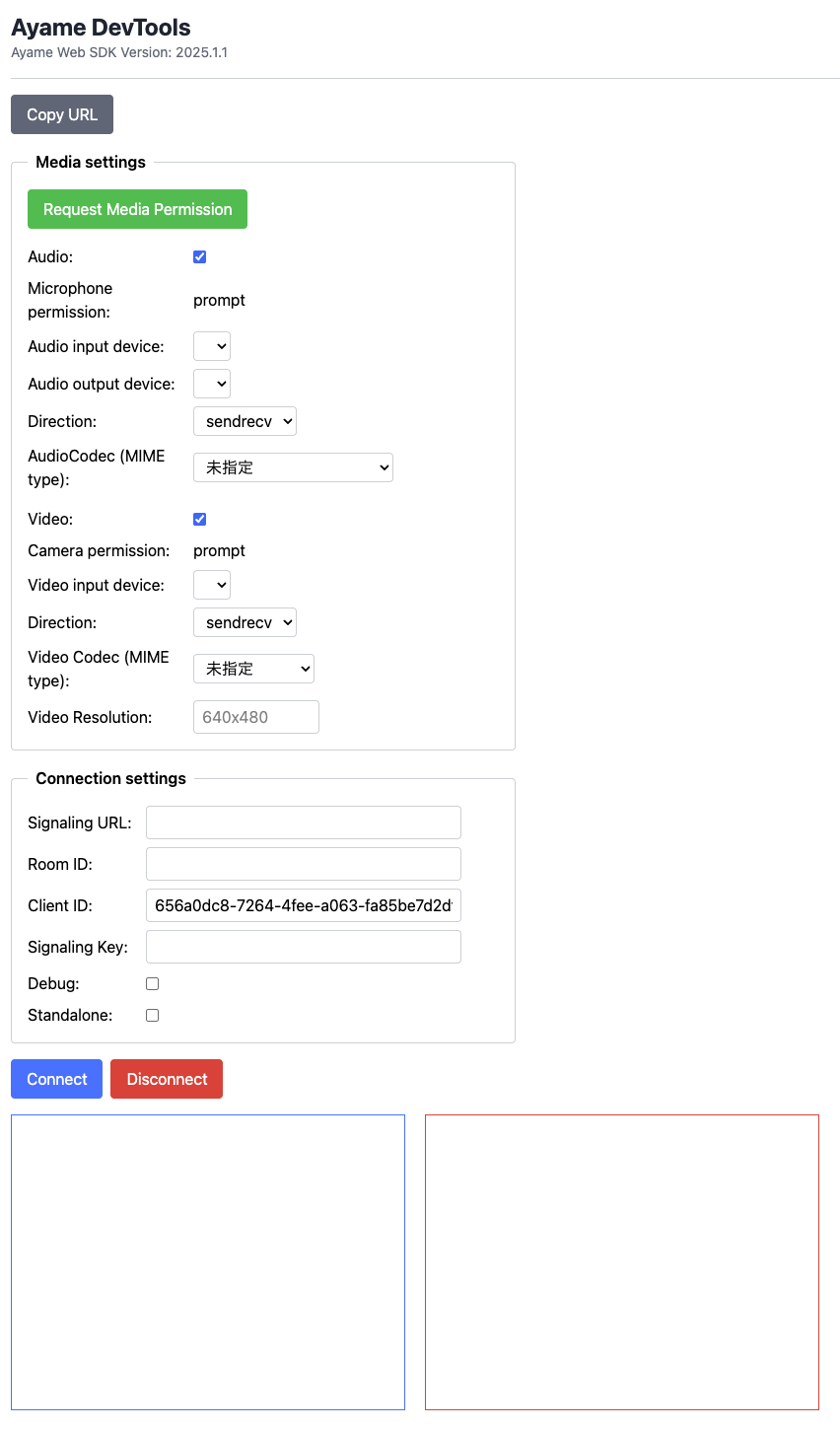Click the Media settings legend
The image size is (840, 1430).
pyautogui.click(x=91, y=162)
